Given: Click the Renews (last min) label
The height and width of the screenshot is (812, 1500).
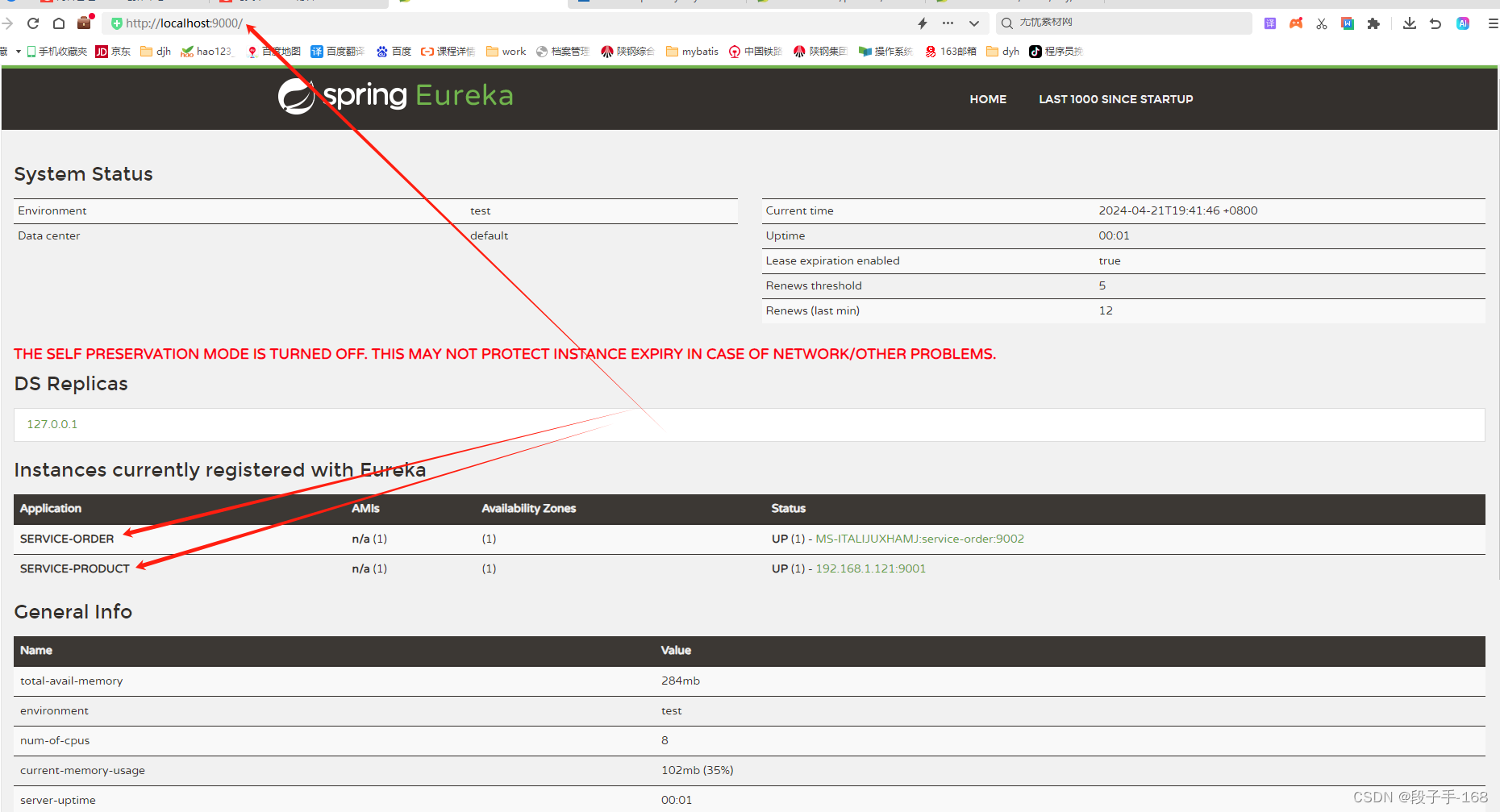Looking at the screenshot, I should [x=812, y=310].
